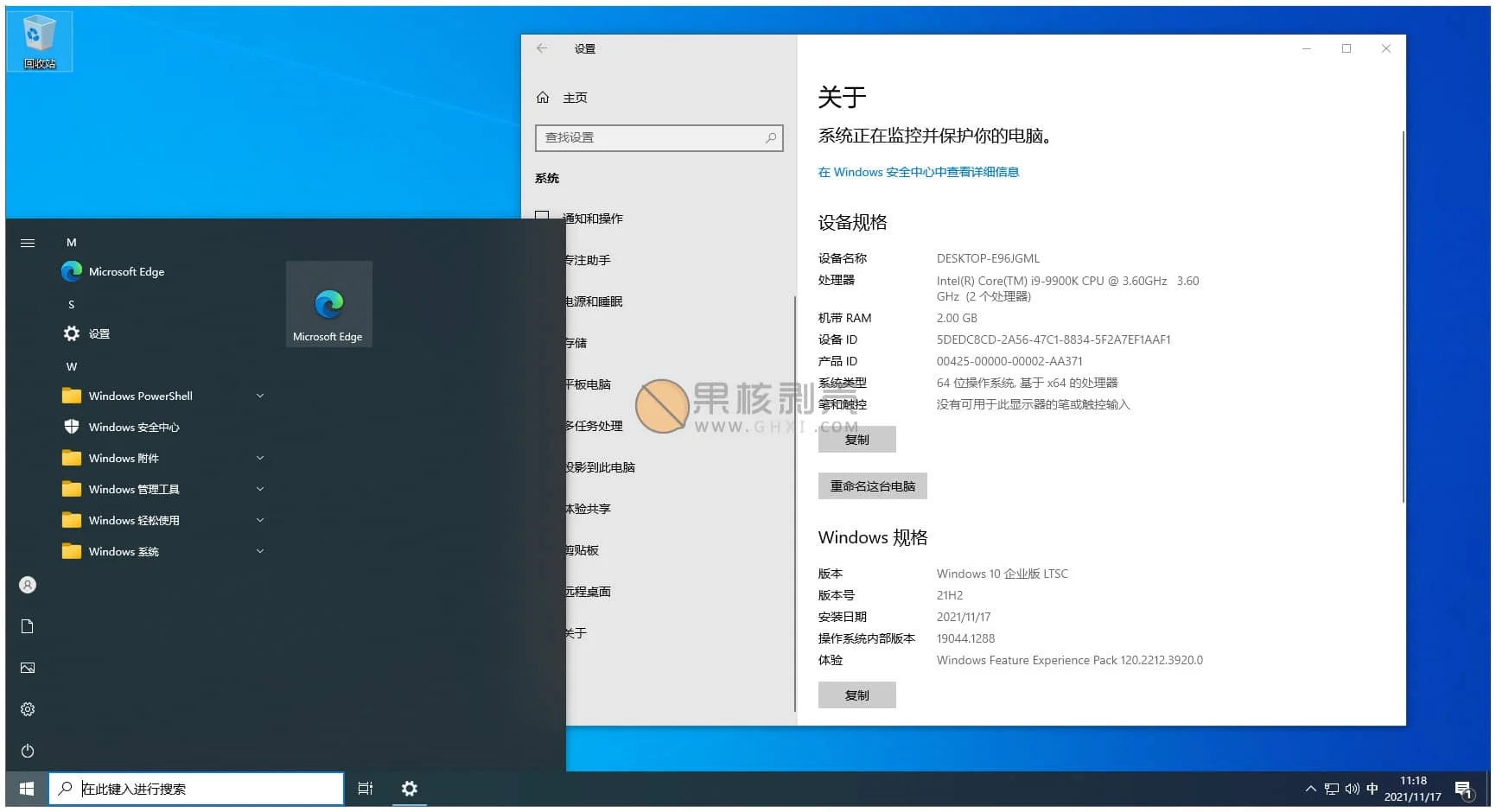
Task: Open the volume speaker tray icon
Action: click(x=1352, y=789)
